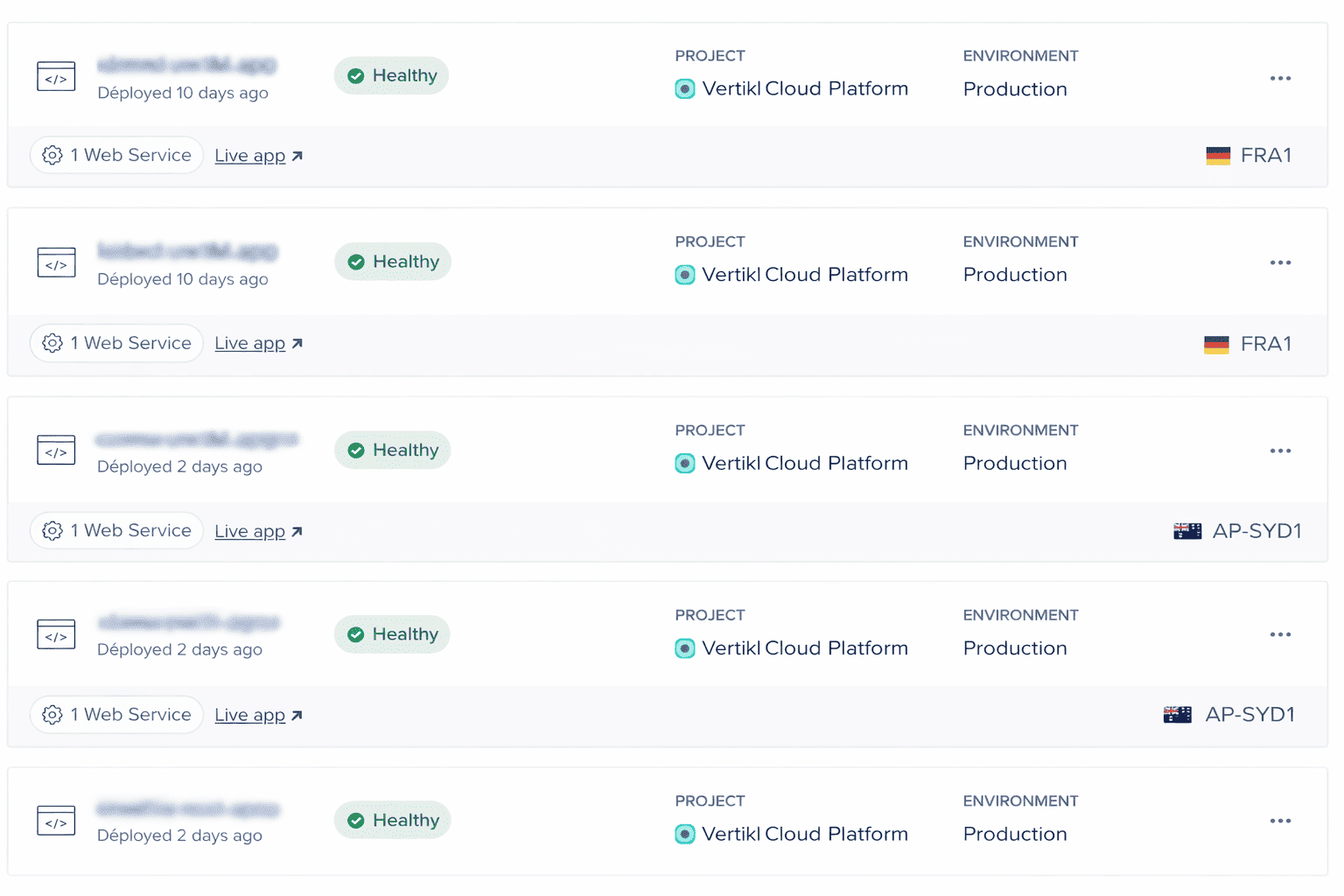This screenshot has width=1344, height=896.
Task: Open Vertikl Cloud Platform project on the third card
Action: tap(805, 463)
